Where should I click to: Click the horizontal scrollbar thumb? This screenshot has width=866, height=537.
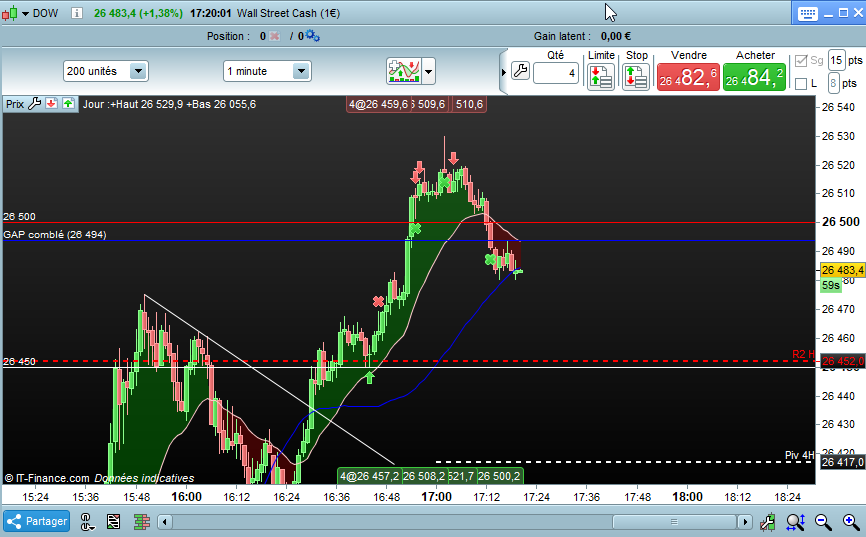pyautogui.click(x=674, y=522)
